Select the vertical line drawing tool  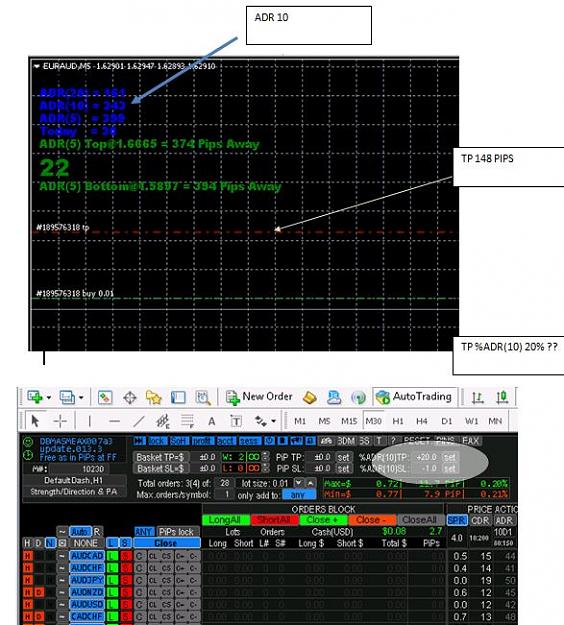coord(90,421)
